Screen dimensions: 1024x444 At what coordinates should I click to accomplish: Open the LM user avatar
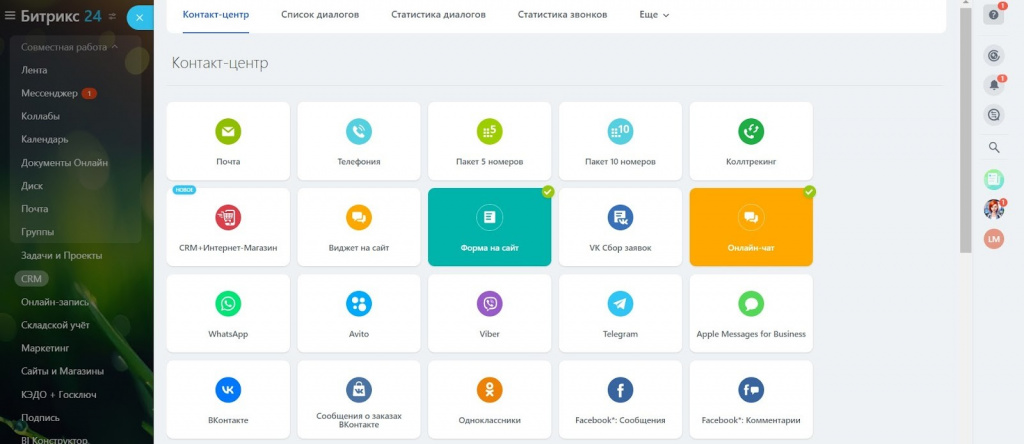994,239
